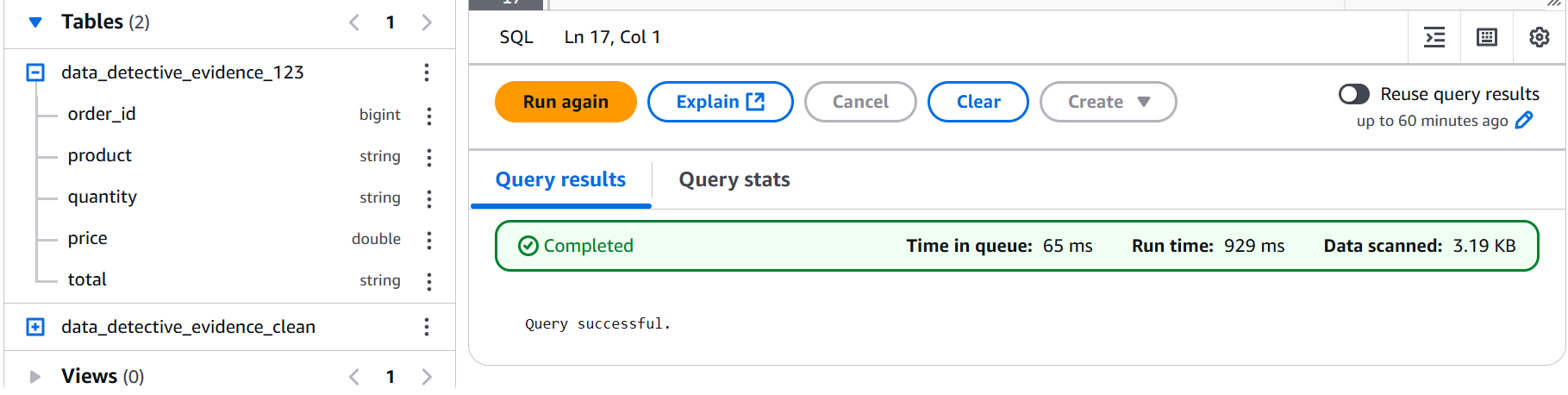Screen dimensions: 1568x395
Task: Open the actions menu for data_detective_evidence_clean
Action: pyautogui.click(x=427, y=327)
